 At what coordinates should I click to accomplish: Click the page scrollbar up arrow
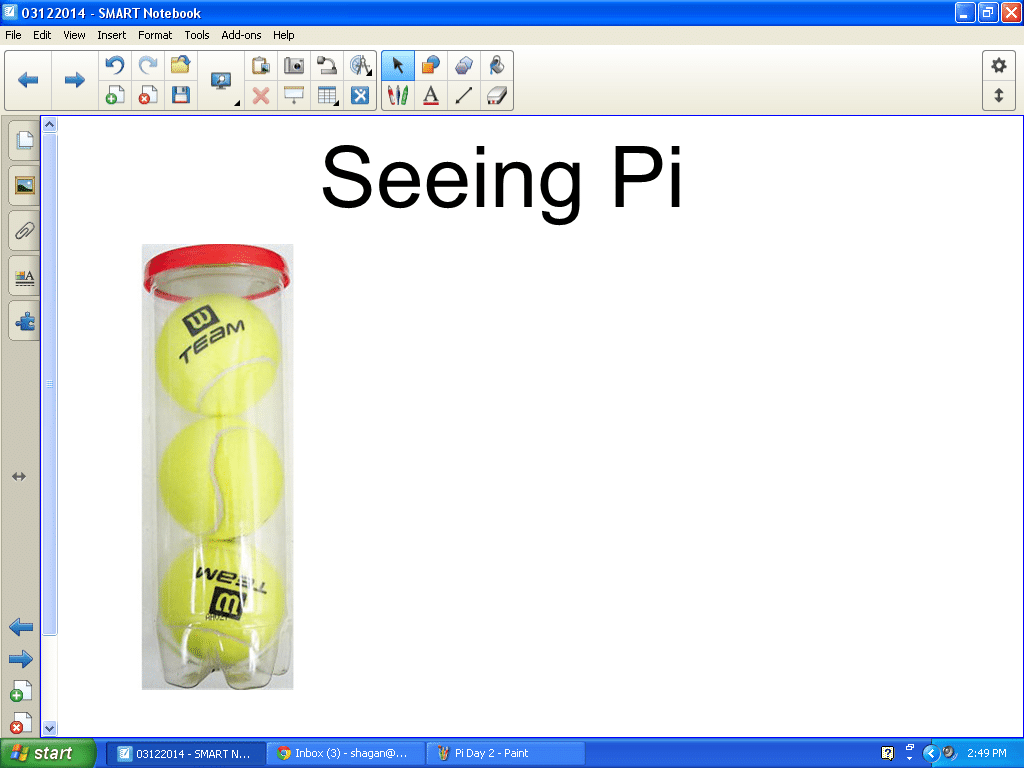click(x=50, y=124)
